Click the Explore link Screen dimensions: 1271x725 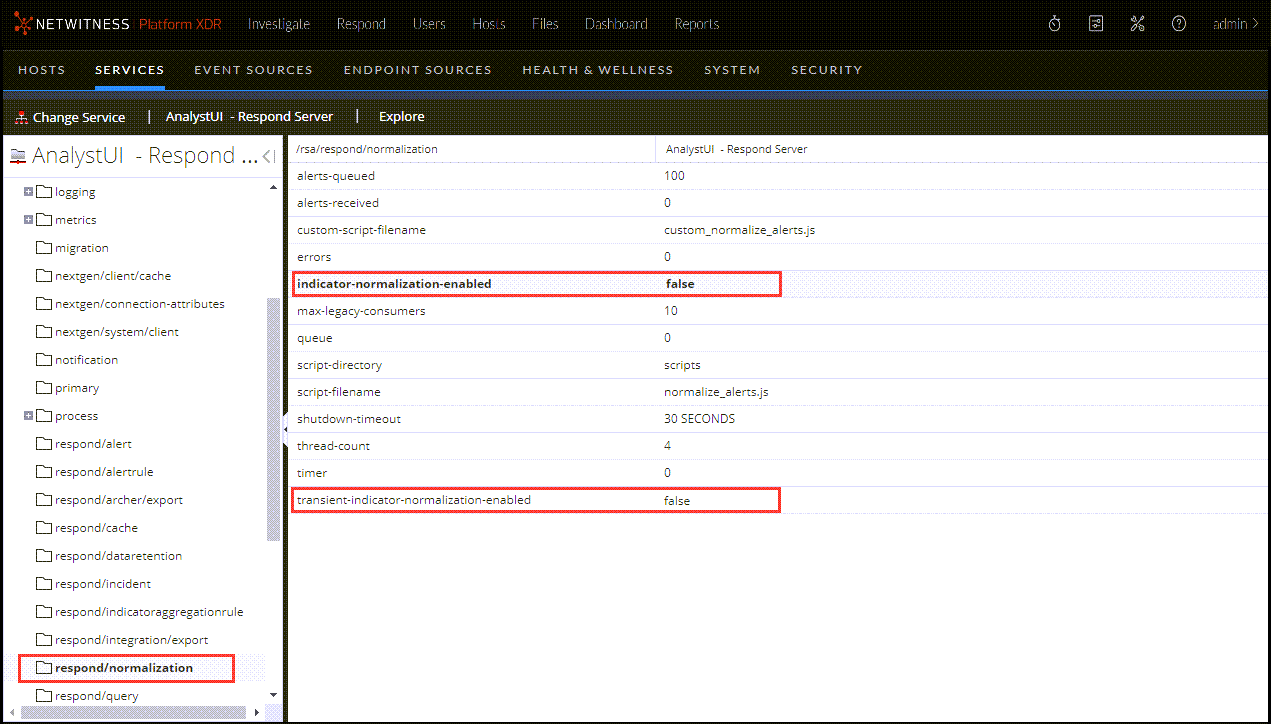click(x=401, y=116)
